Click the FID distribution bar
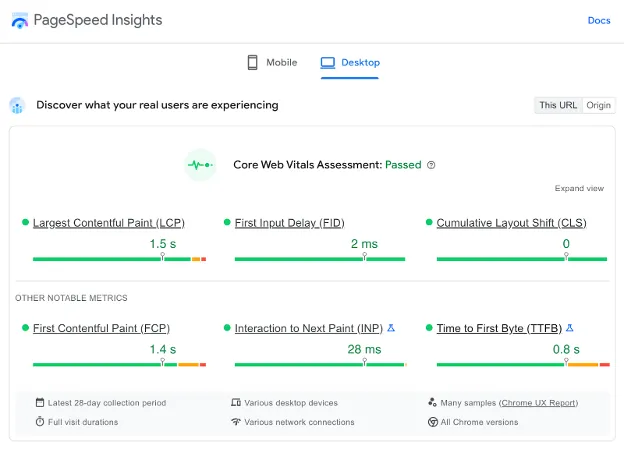The width and height of the screenshot is (624, 449). pos(320,259)
